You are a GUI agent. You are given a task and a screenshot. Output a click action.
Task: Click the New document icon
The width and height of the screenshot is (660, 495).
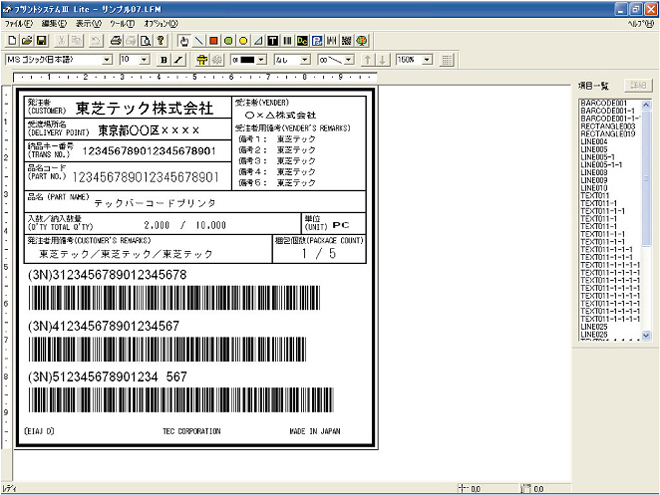coord(12,41)
